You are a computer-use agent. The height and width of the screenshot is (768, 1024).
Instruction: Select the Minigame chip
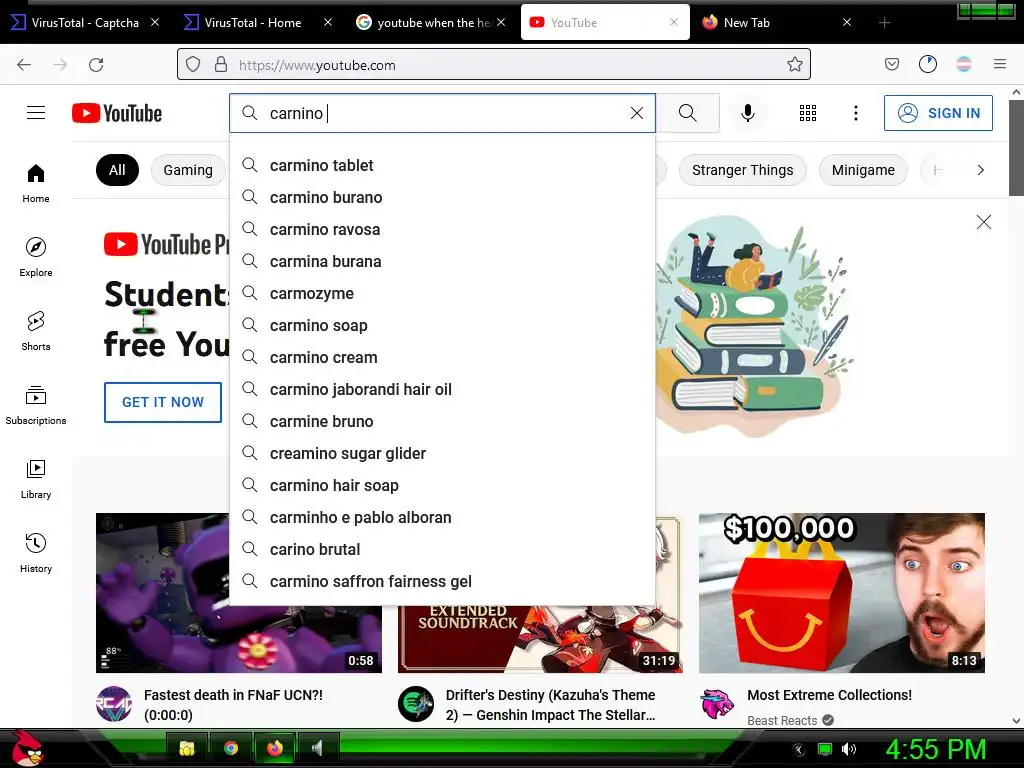[863, 170]
